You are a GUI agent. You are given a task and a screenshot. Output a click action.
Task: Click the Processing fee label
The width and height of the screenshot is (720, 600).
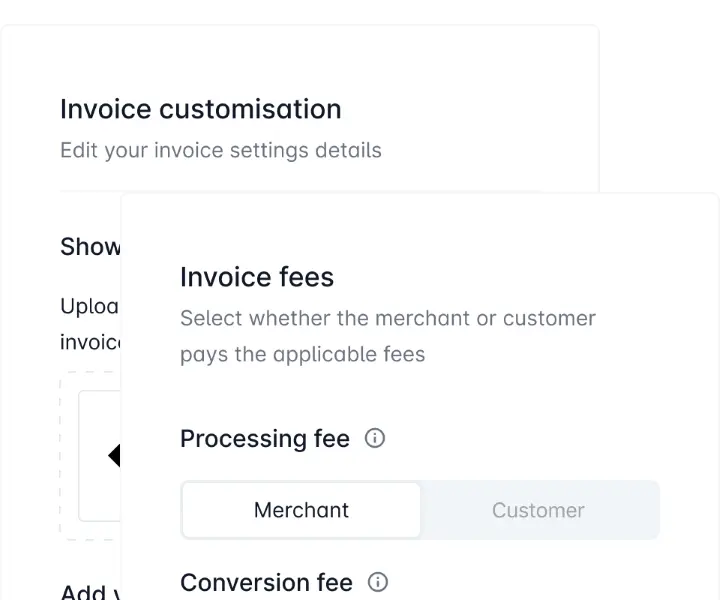[265, 439]
